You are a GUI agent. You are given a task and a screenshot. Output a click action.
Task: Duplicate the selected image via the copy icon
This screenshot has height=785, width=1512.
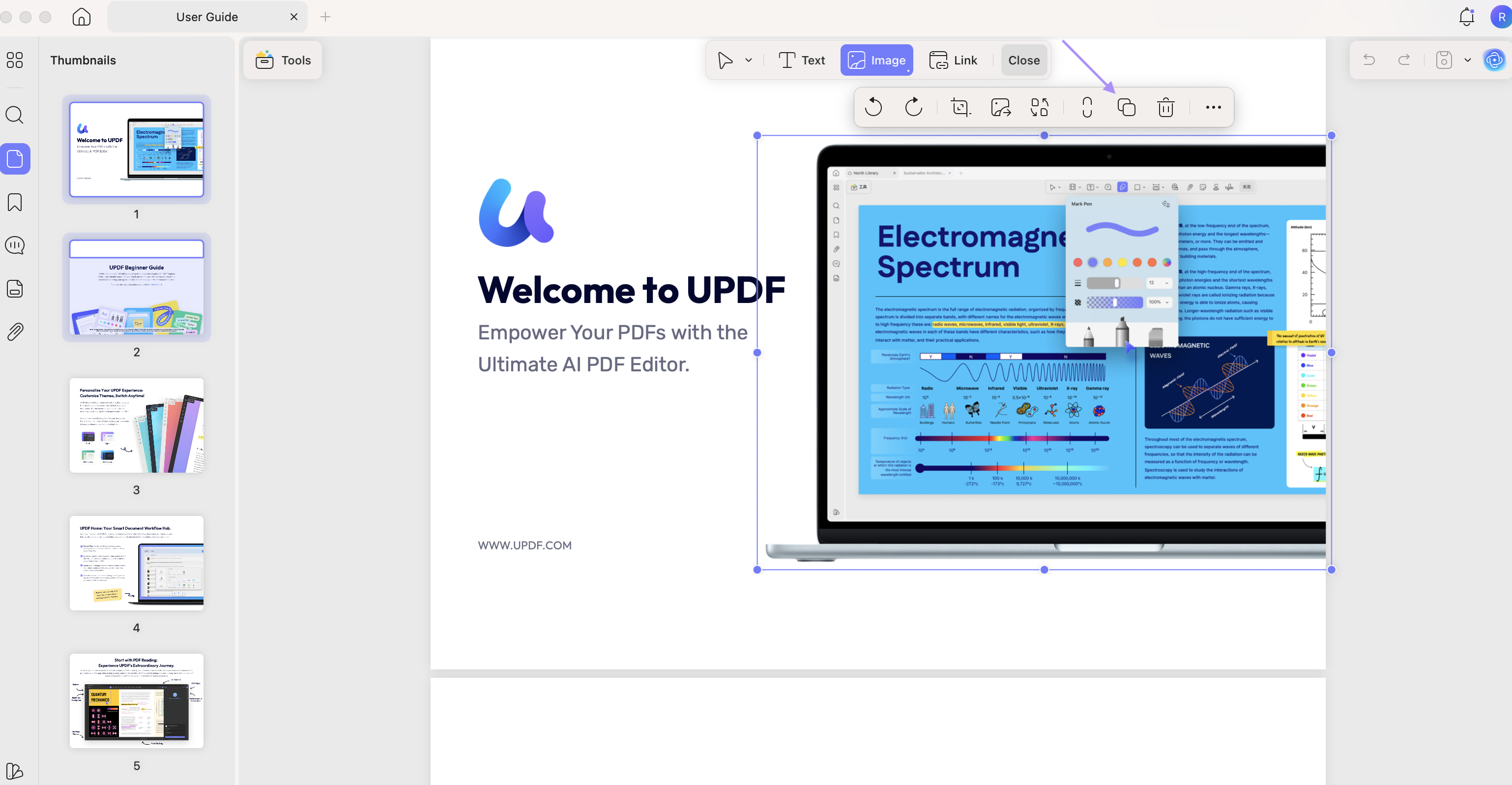point(1126,107)
